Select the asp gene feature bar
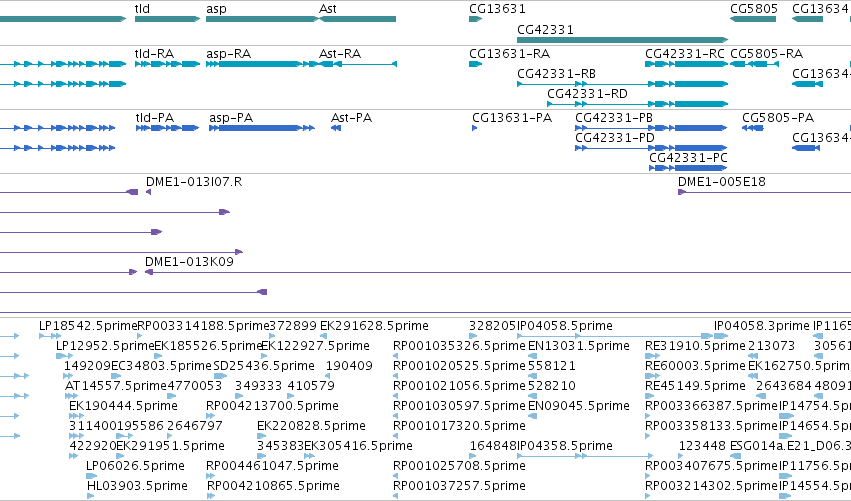Viewport: 851px width, 501px height. click(x=262, y=19)
